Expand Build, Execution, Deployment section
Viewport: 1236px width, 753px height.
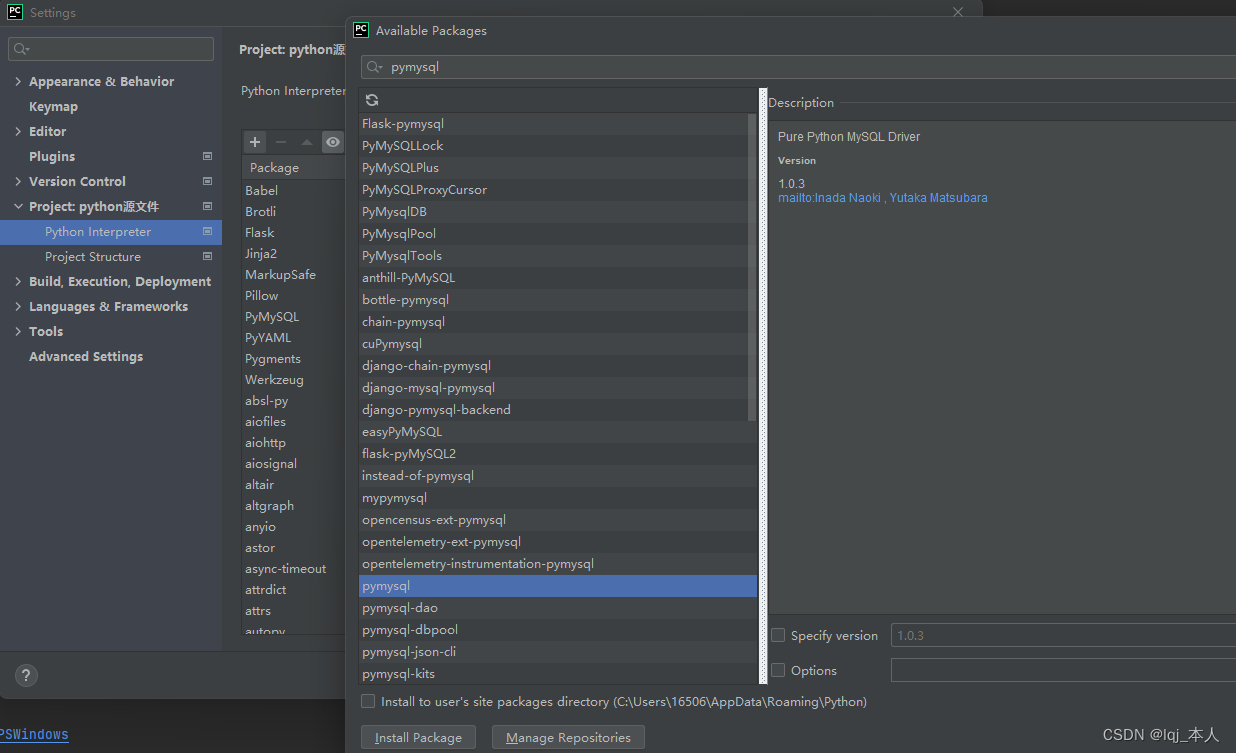pyautogui.click(x=18, y=281)
